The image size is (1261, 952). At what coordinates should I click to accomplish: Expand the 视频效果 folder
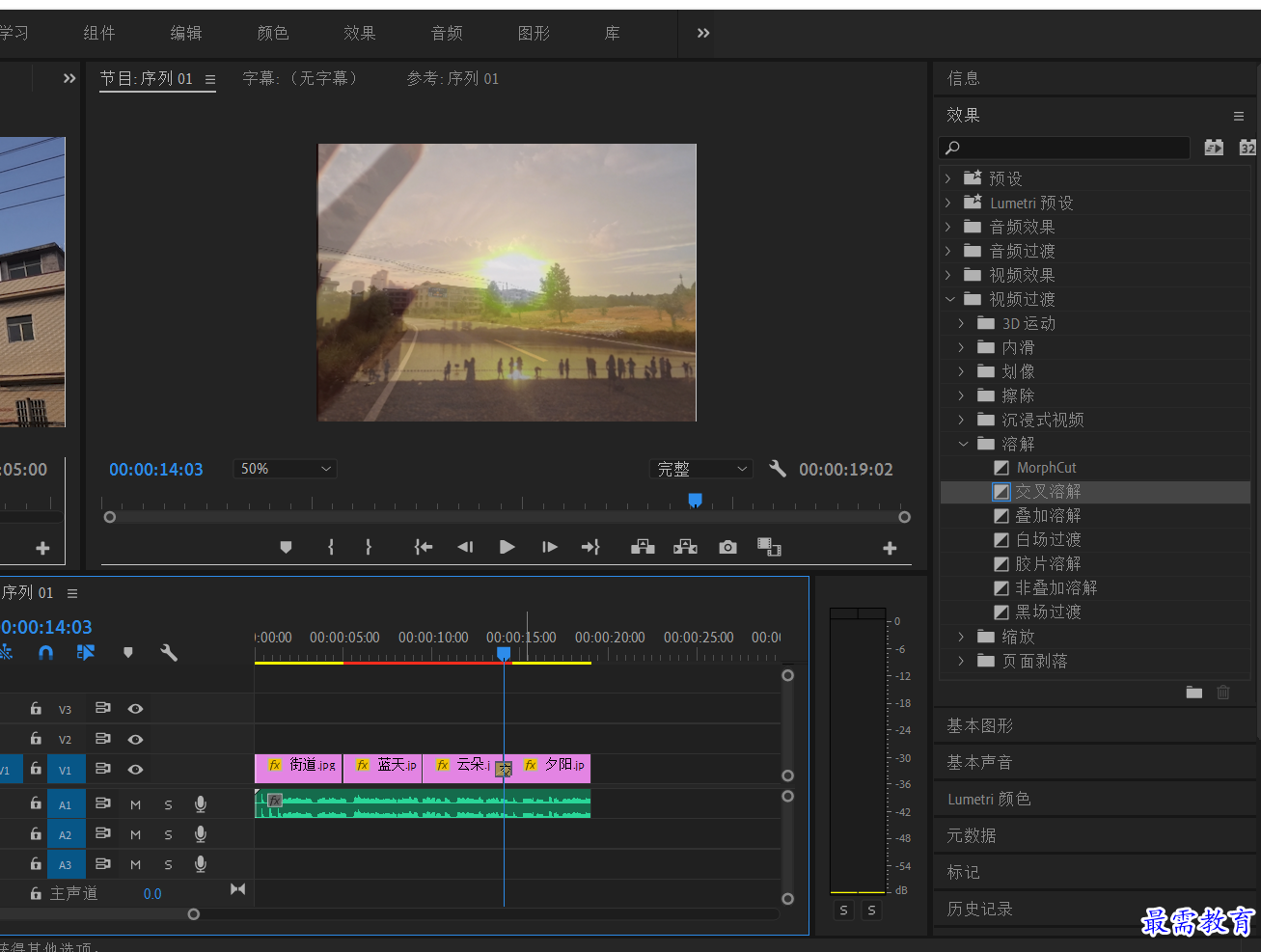948,275
